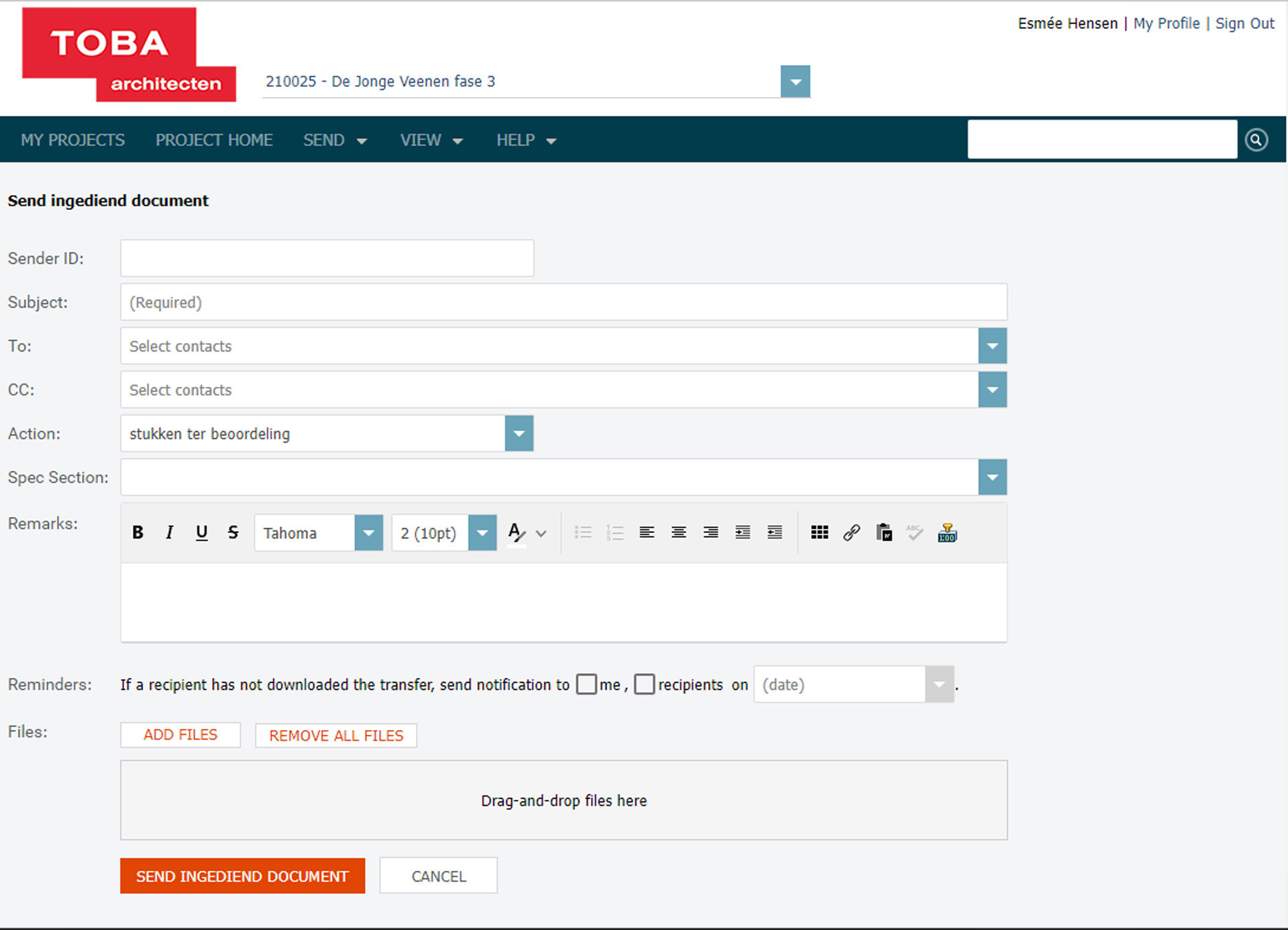Toggle bold formatting in Remarks toolbar

[138, 532]
